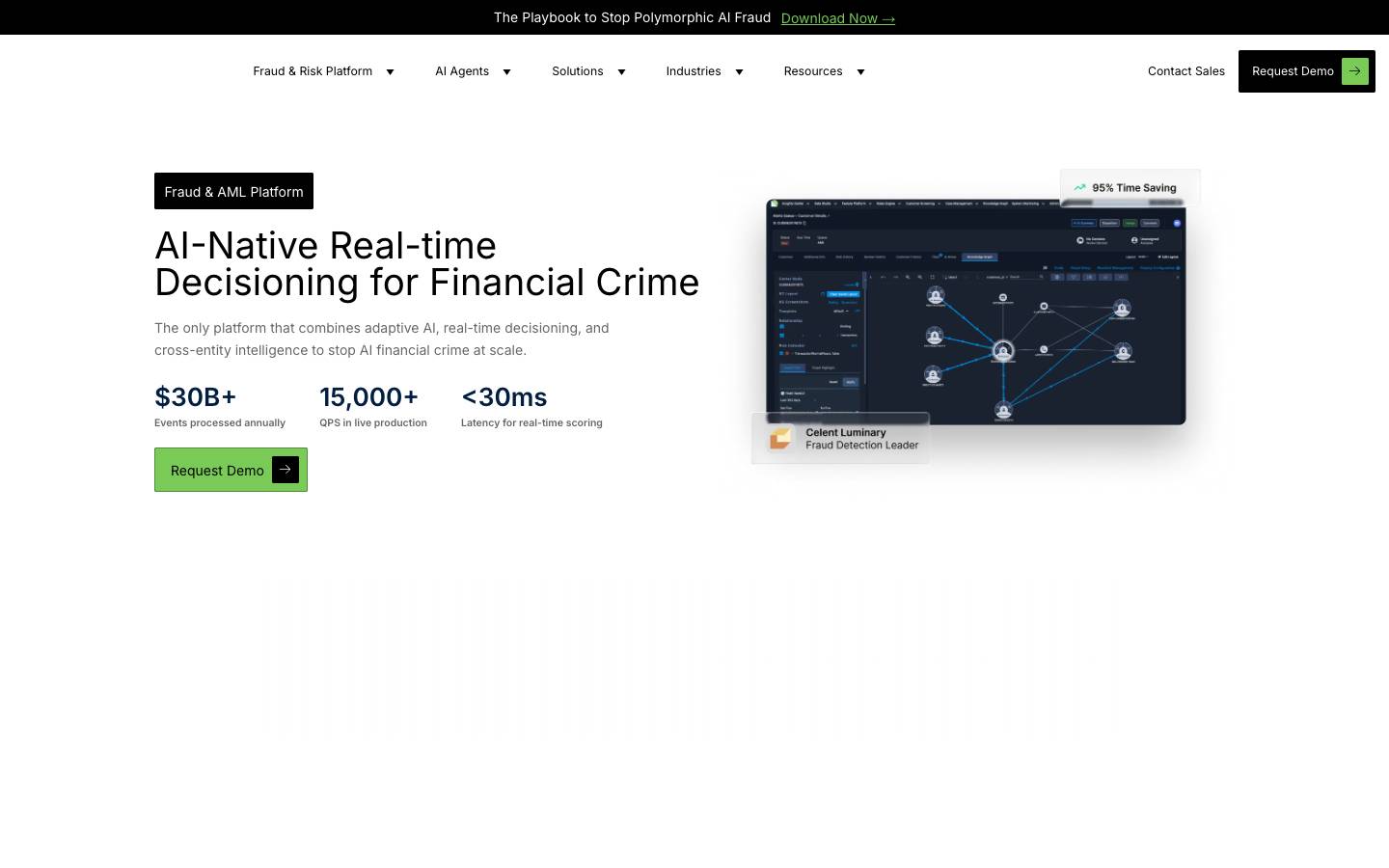Image resolution: width=1389 pixels, height=868 pixels.
Task: Expand the Fraud & Risk Platform dropdown arrow
Action: pos(390,71)
